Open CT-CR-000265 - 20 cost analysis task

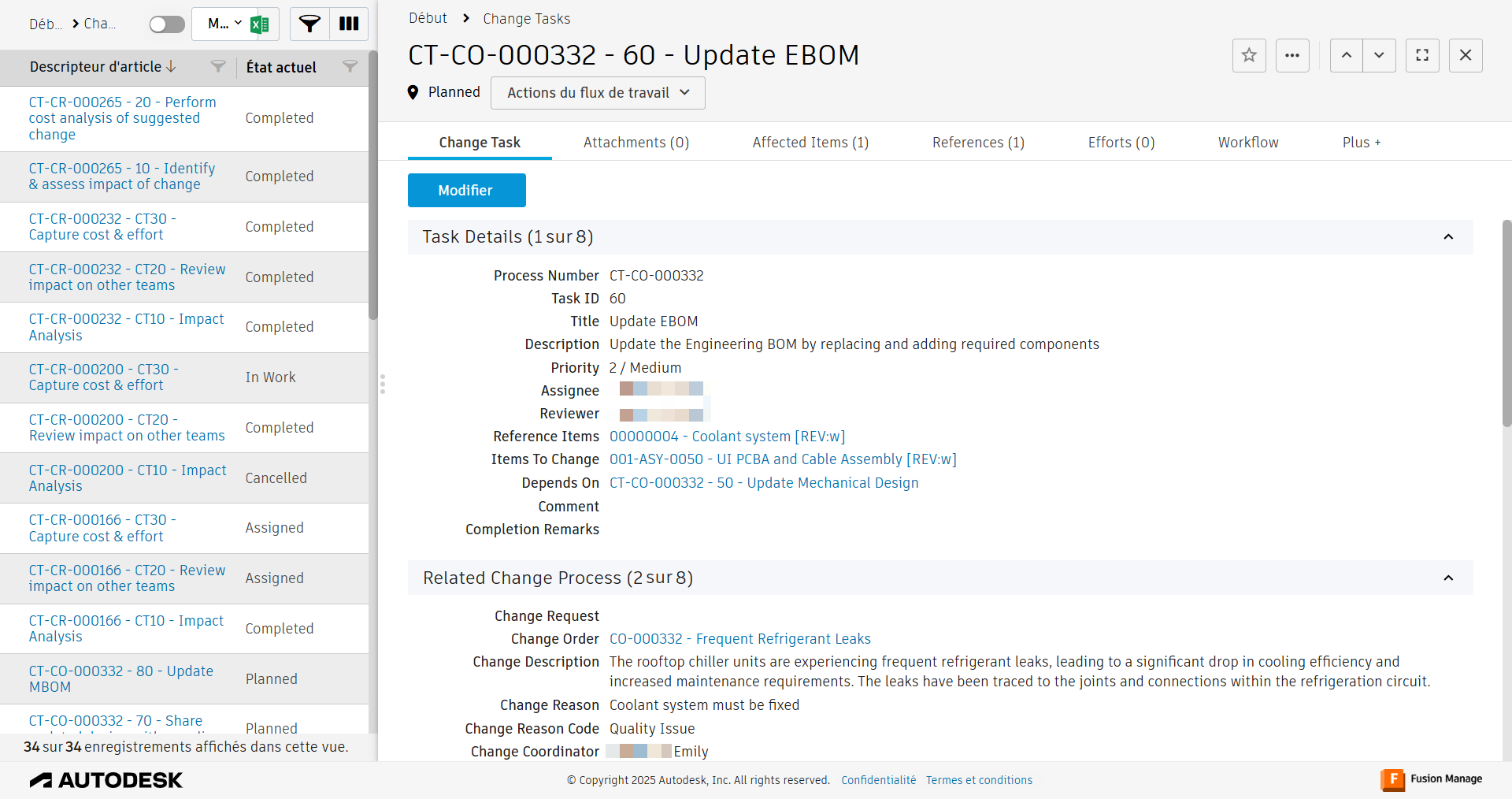coord(123,118)
